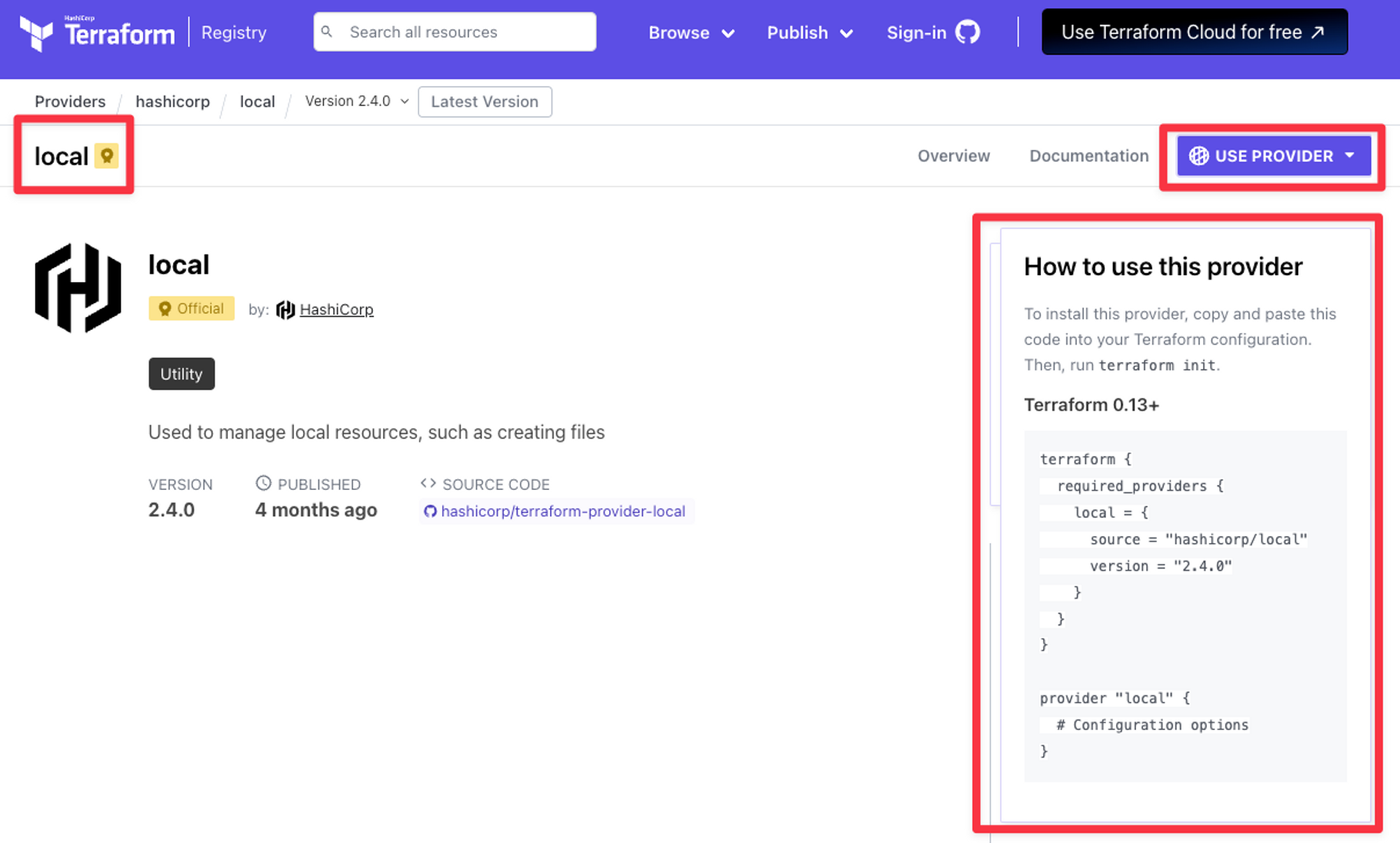Switch to the Documentation tab
The width and height of the screenshot is (1400, 843).
pos(1088,155)
